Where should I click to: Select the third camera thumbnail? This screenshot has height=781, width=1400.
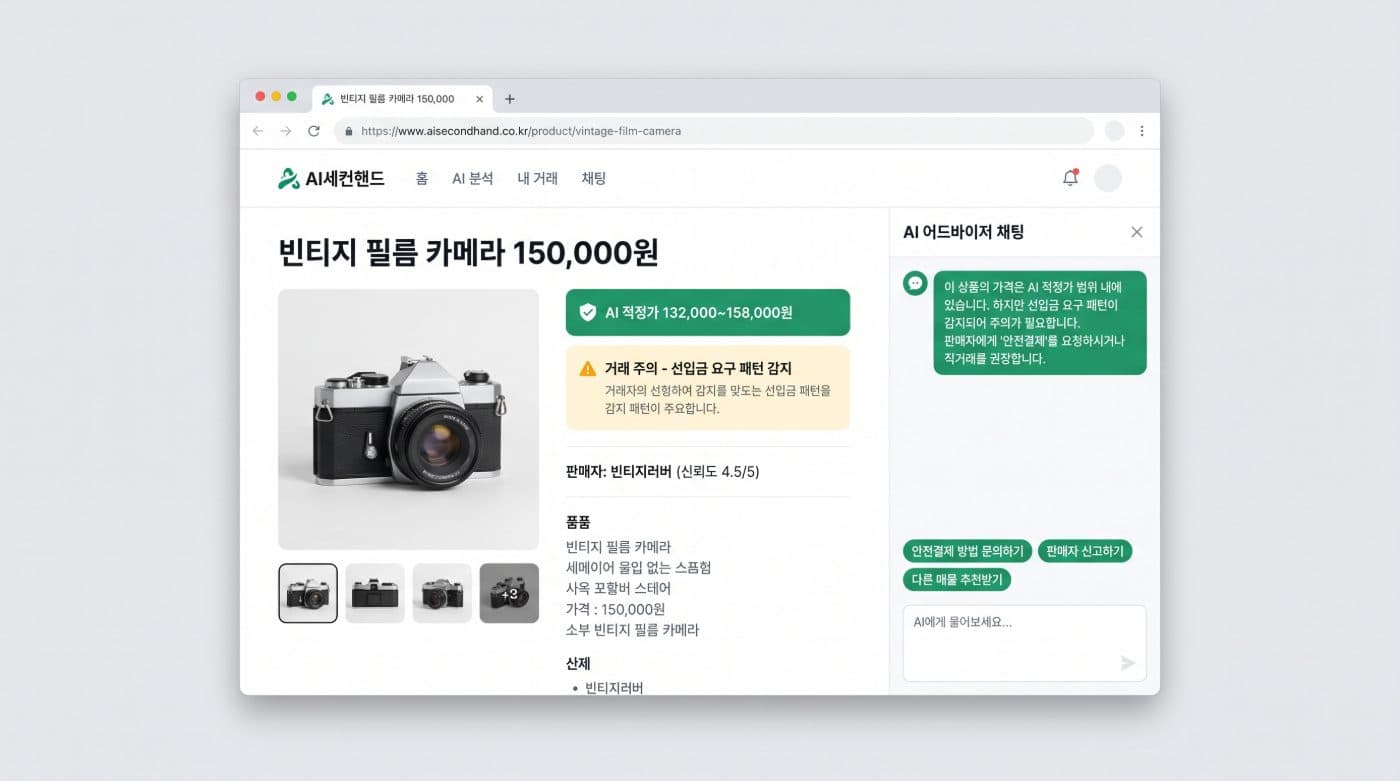click(442, 593)
